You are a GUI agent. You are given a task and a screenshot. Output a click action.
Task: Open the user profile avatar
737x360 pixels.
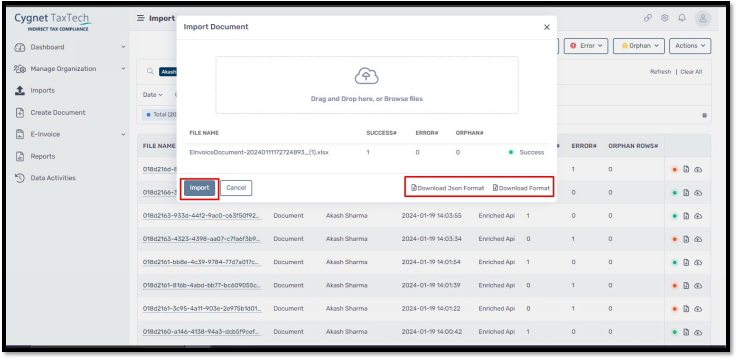(703, 19)
